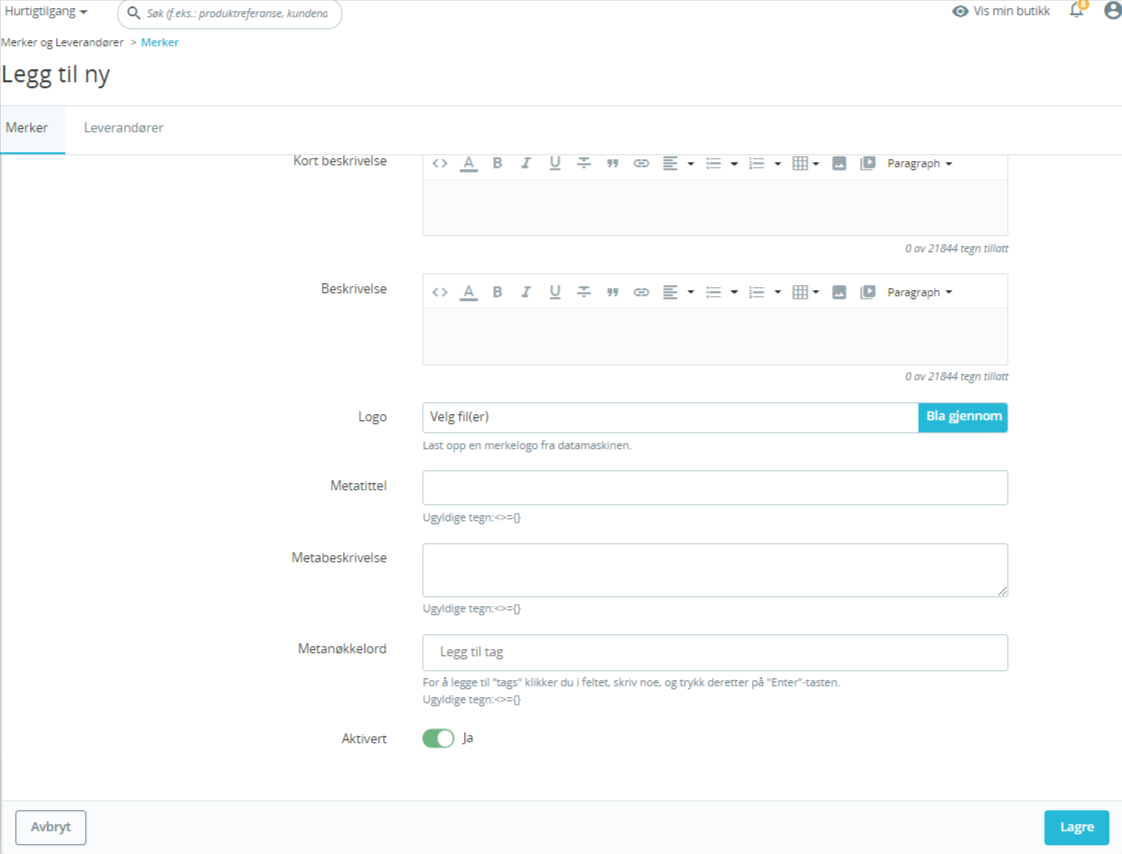Open source code view in Beskrivelse editor

439,292
